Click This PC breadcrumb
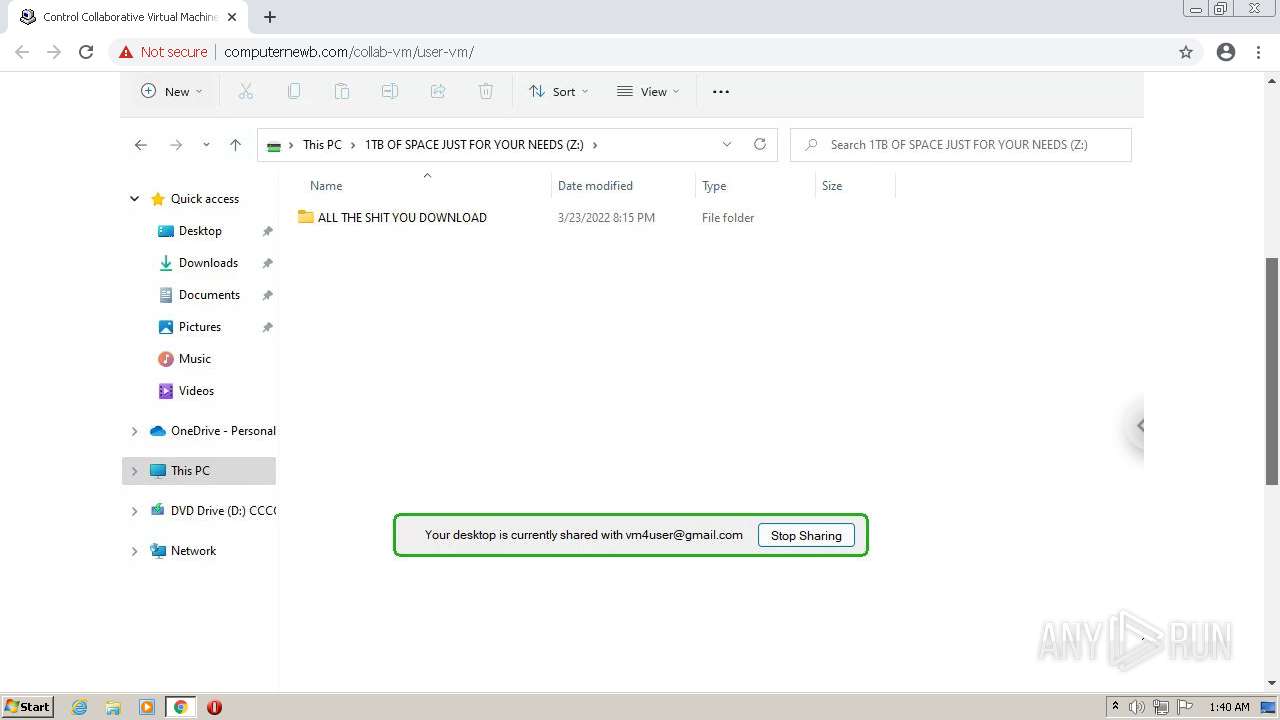This screenshot has width=1280, height=720. click(322, 145)
